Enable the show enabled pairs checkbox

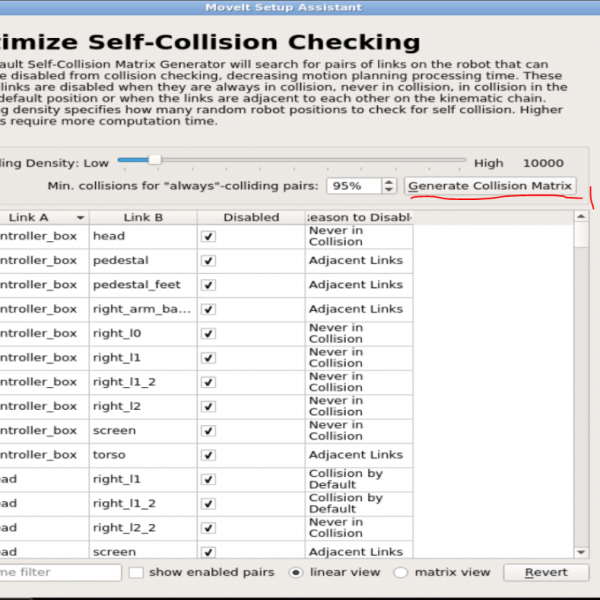tap(136, 572)
